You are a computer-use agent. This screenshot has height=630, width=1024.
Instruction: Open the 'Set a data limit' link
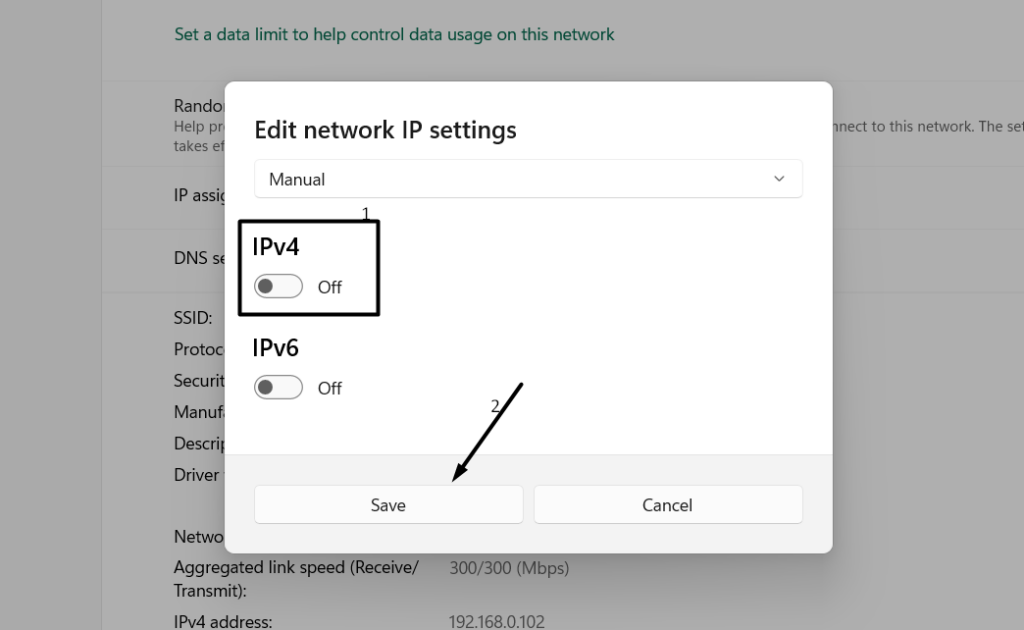pyautogui.click(x=394, y=35)
